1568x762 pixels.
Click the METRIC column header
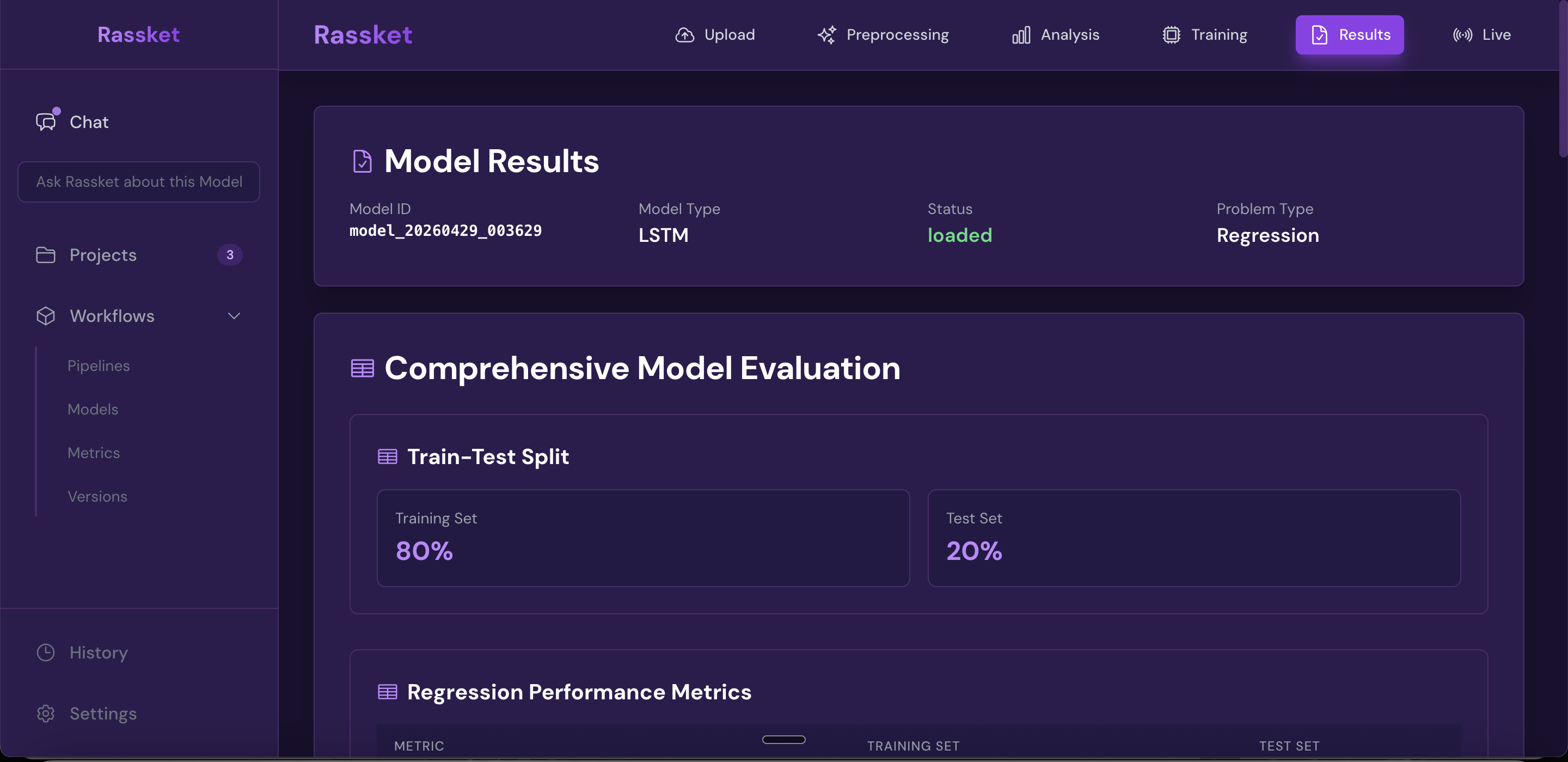[x=419, y=746]
